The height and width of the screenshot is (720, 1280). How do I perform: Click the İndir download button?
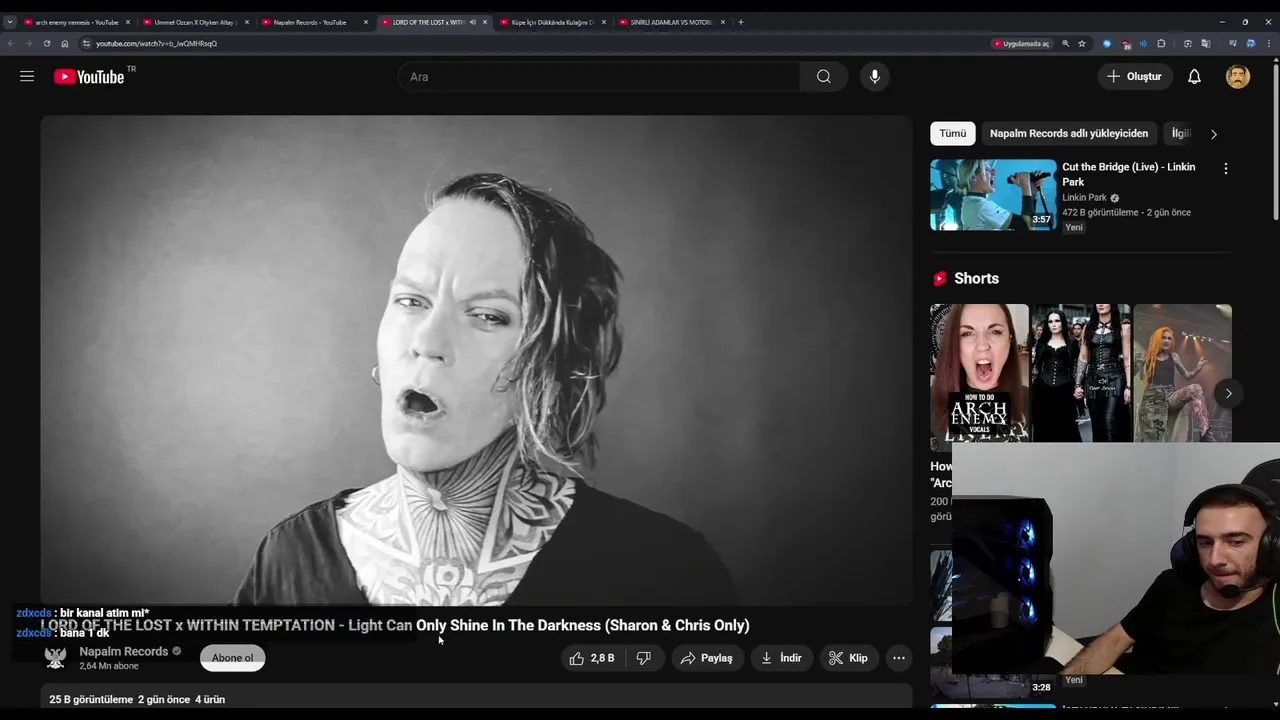(781, 658)
